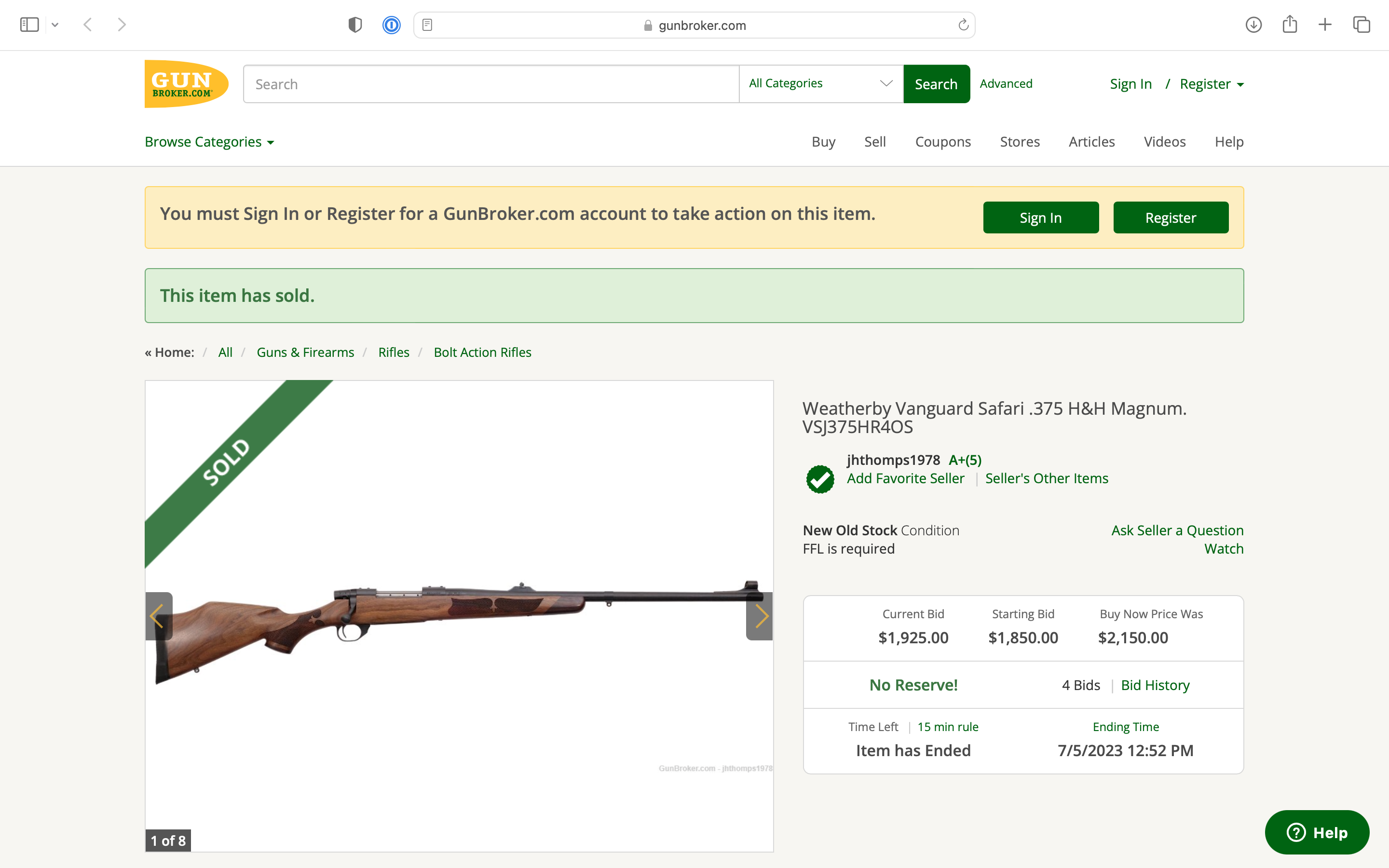Screen dimensions: 1389x868
Task: Open the Stores menu item
Action: pos(1020,142)
